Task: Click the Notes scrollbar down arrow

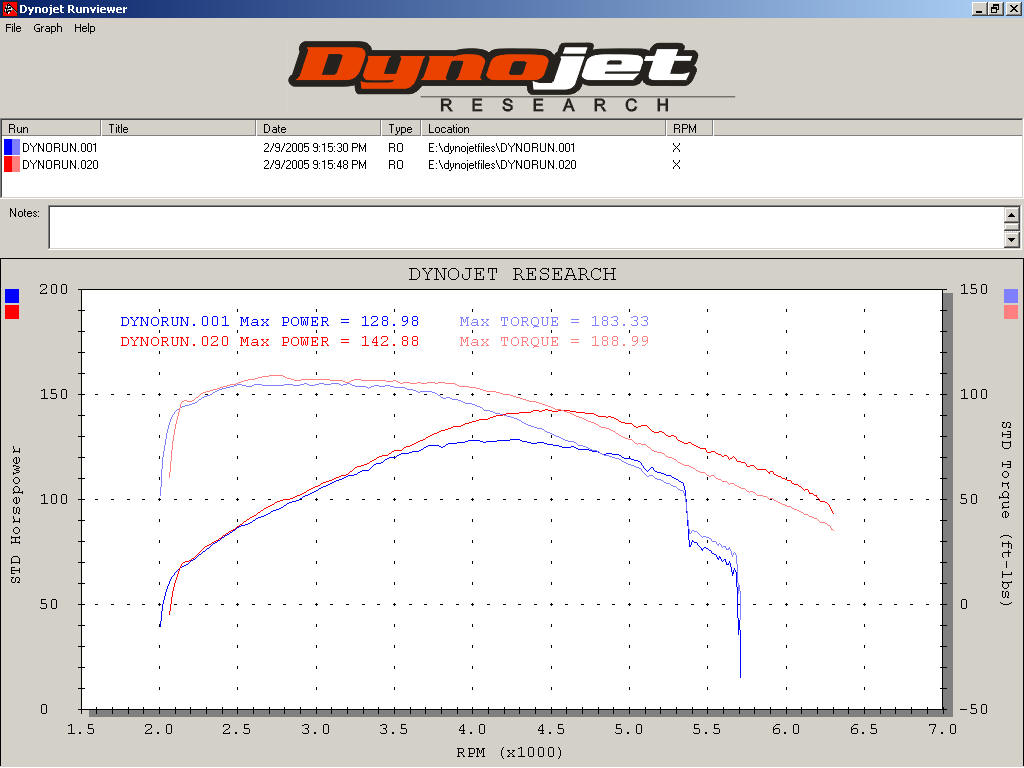Action: pos(1012,240)
